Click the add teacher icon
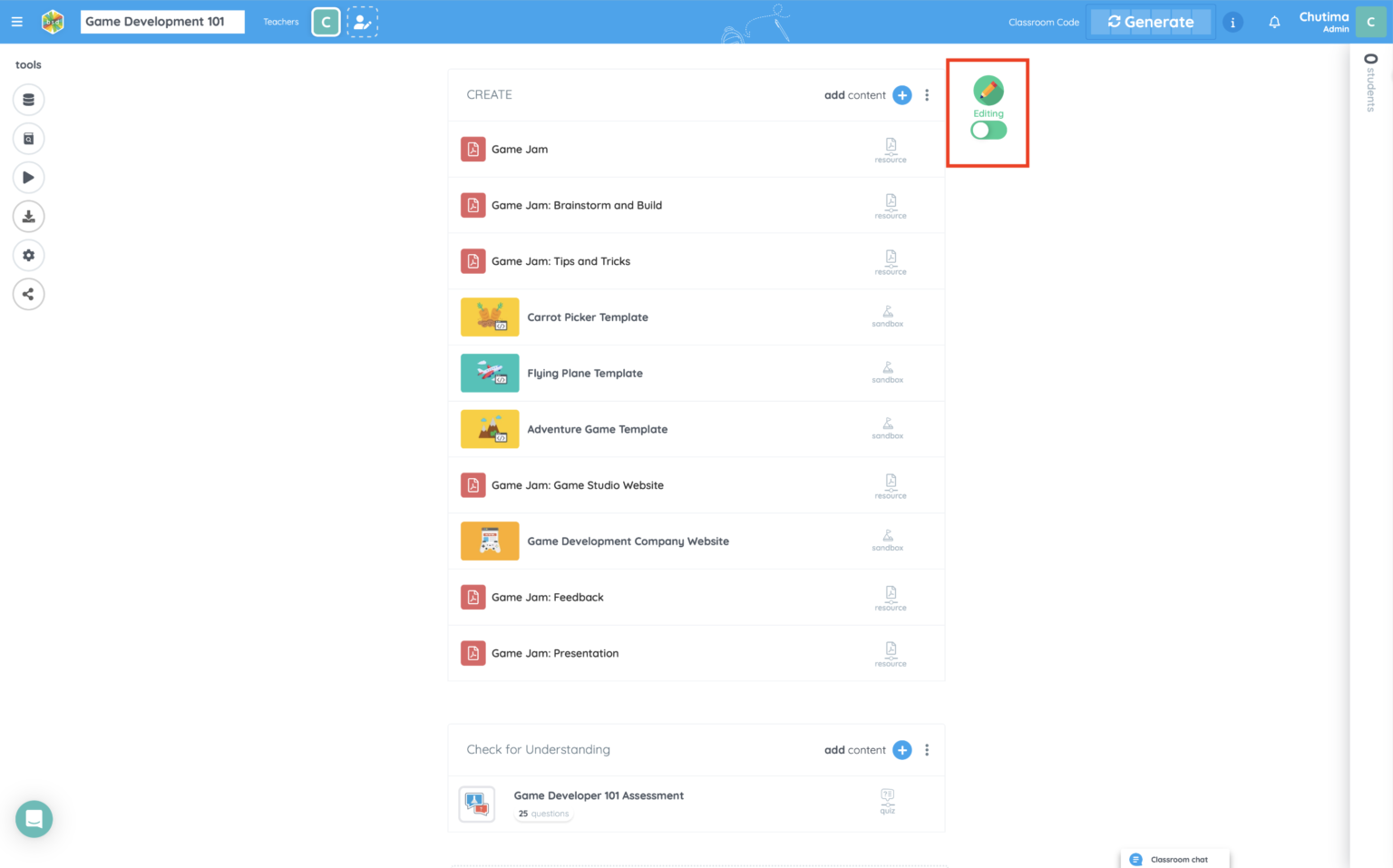The image size is (1393, 868). point(362,22)
